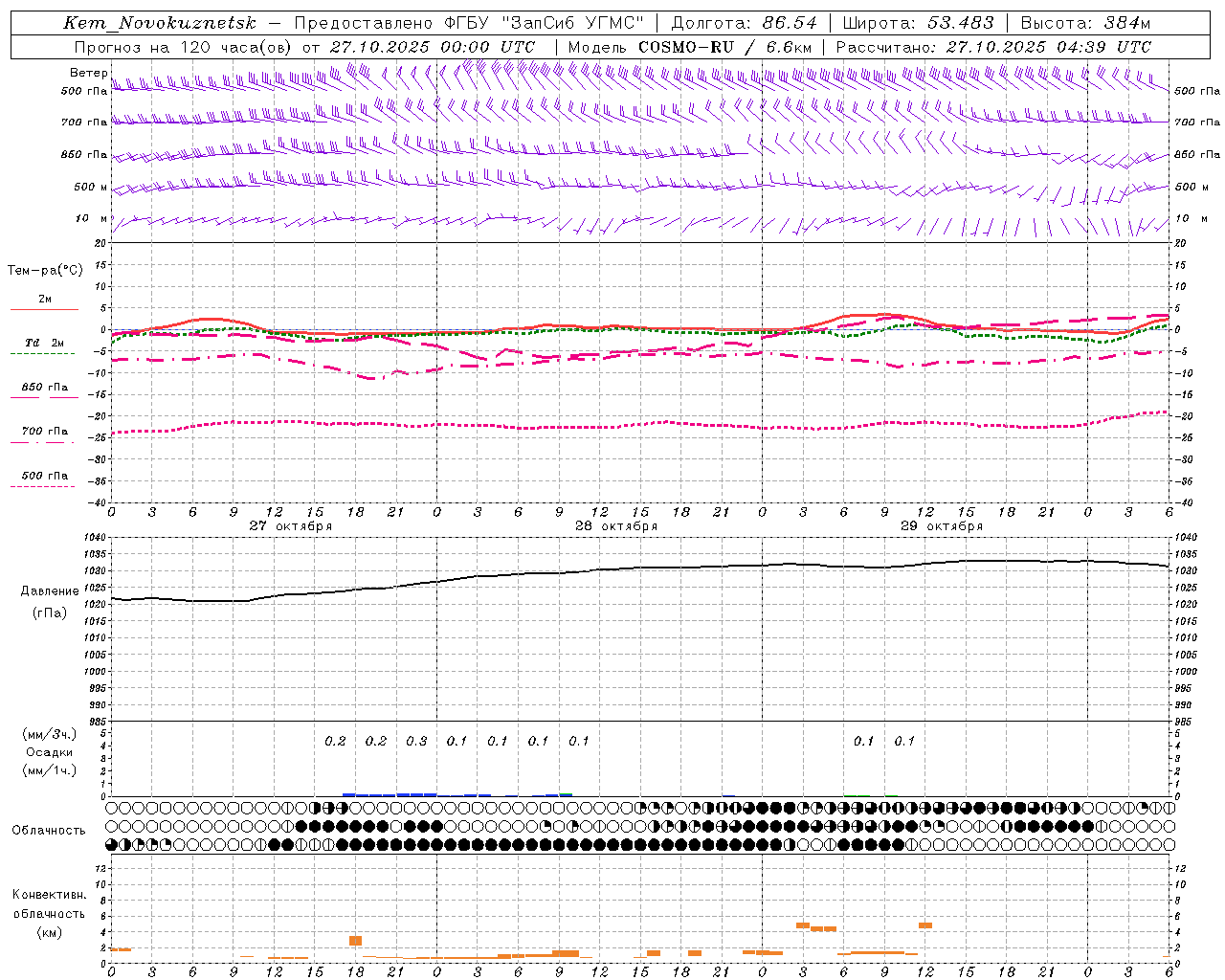This screenshot has height=980, width=1225.
Task: Click the (мм/3ч.) precipitation unit label
Action: click(x=50, y=734)
